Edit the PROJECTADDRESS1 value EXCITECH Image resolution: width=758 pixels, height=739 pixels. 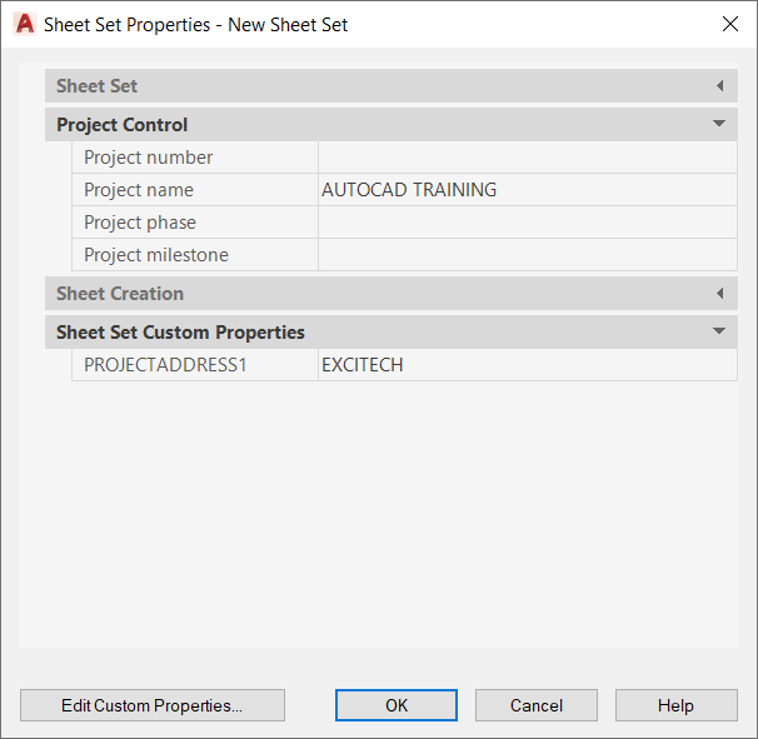click(x=527, y=365)
